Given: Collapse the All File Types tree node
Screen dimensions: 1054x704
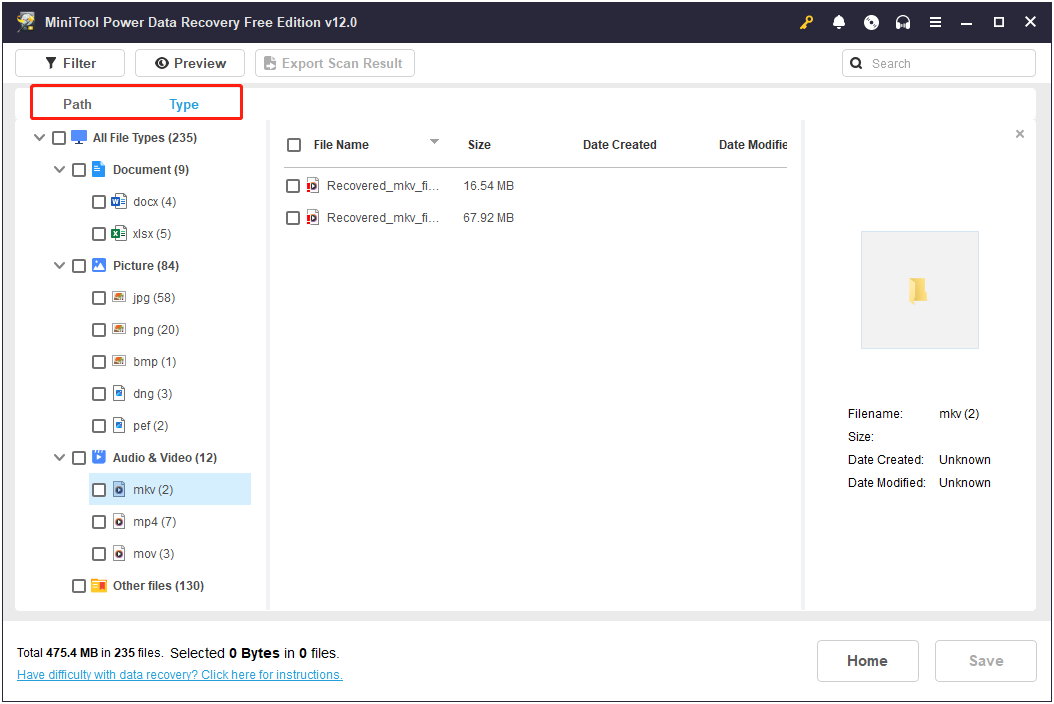Looking at the screenshot, I should point(39,137).
